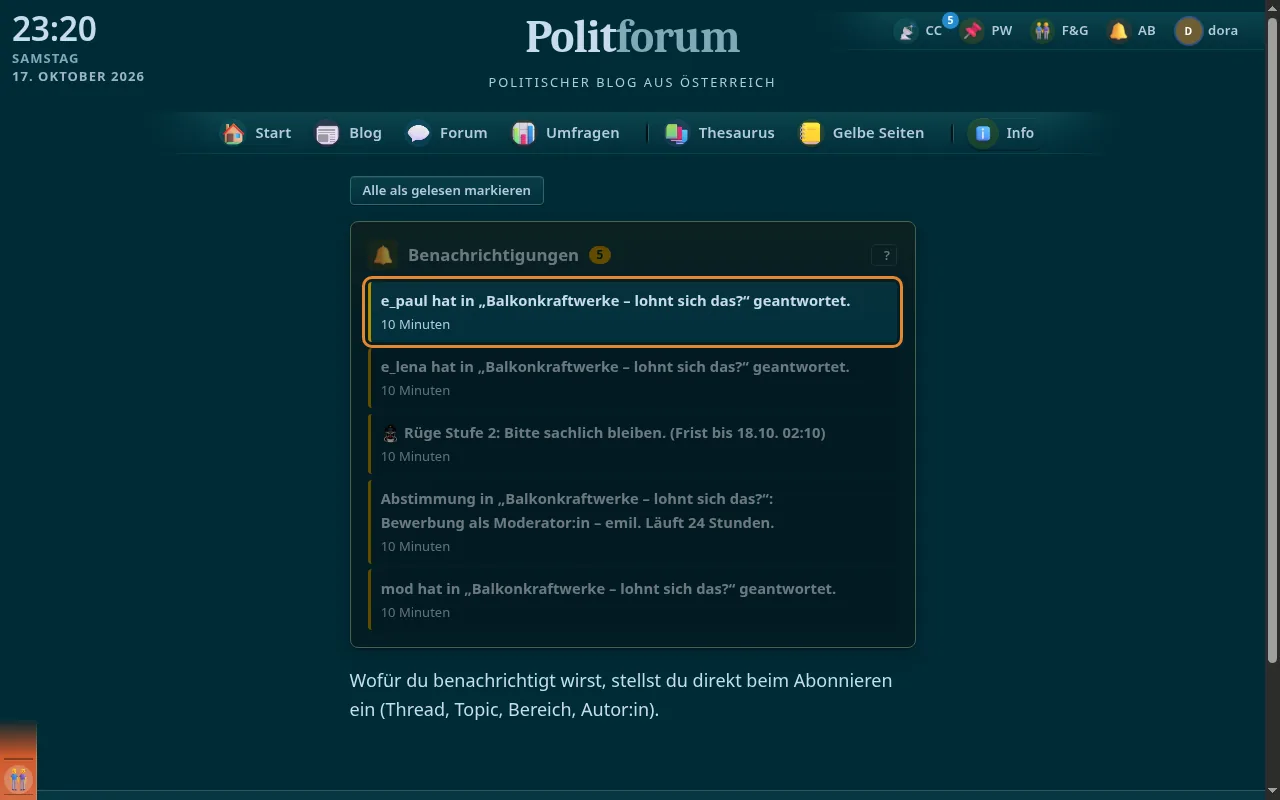Image resolution: width=1280 pixels, height=800 pixels.
Task: Open the e_lena reply notification
Action: click(633, 378)
